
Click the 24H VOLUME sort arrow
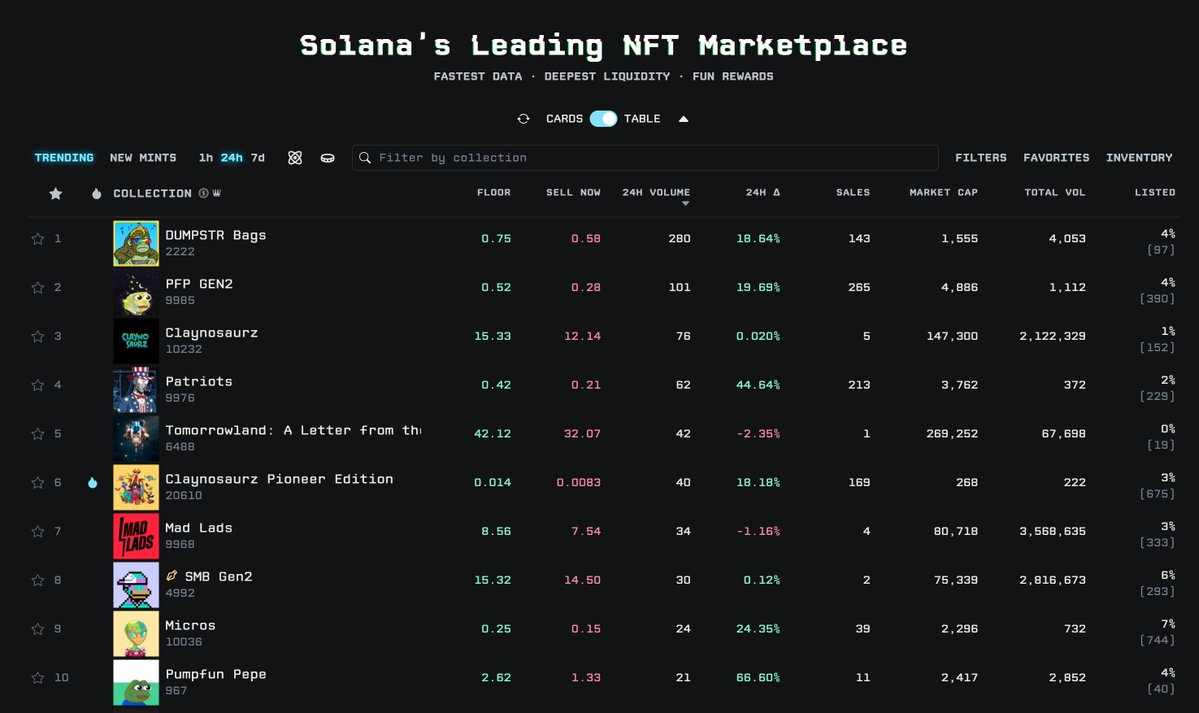pyautogui.click(x=685, y=203)
